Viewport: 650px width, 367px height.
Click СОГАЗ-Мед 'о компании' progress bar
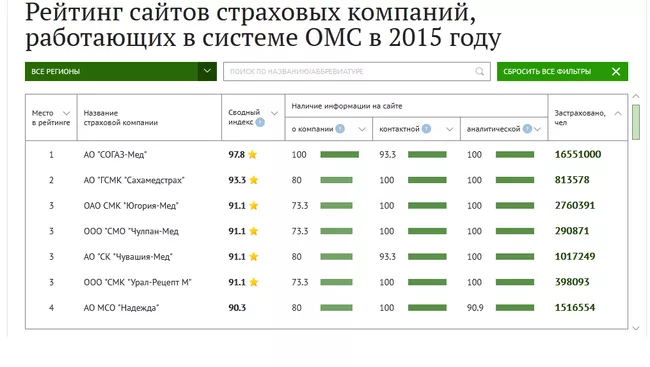pos(340,155)
